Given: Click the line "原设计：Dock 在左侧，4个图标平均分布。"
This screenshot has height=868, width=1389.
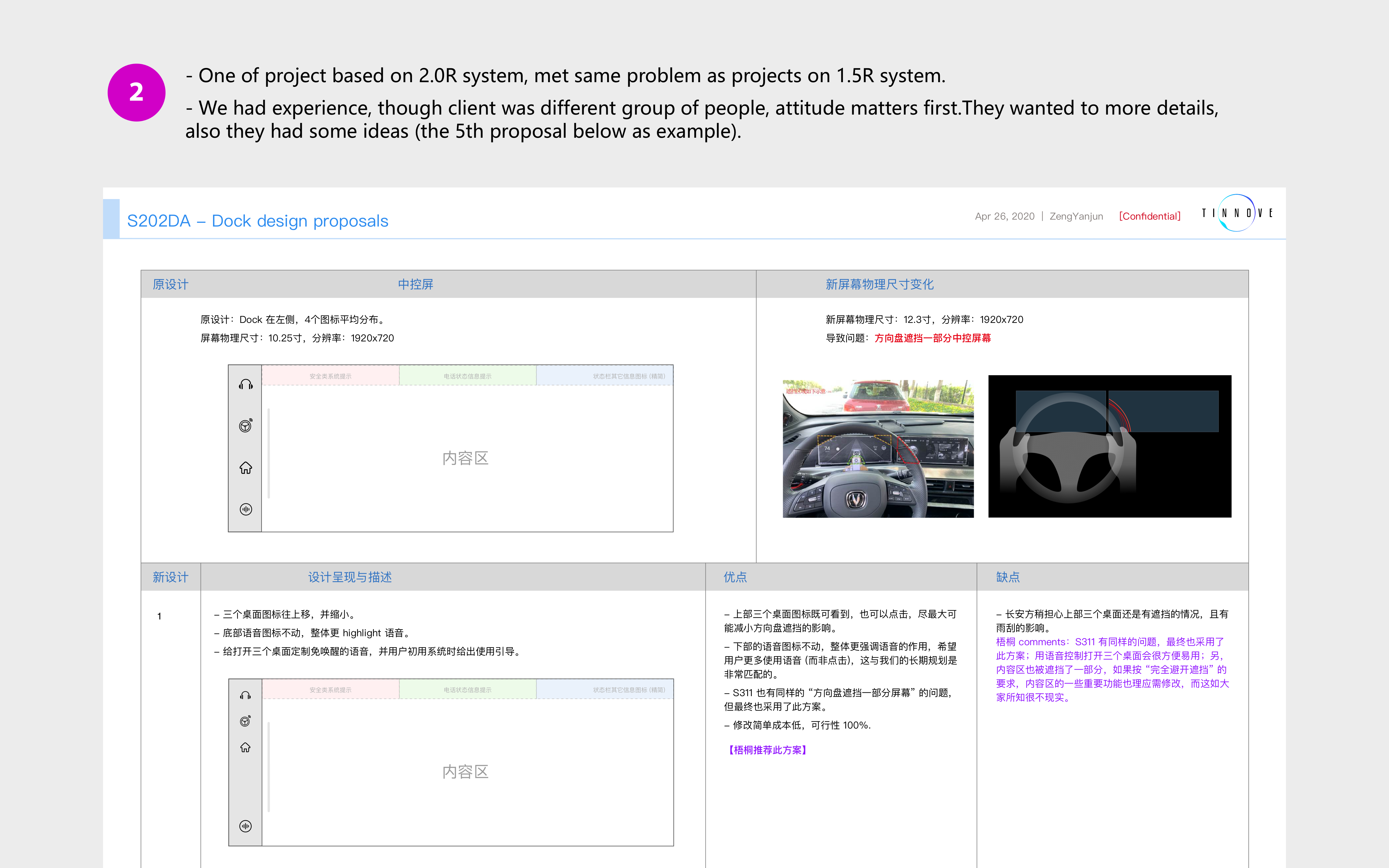Looking at the screenshot, I should click(294, 320).
